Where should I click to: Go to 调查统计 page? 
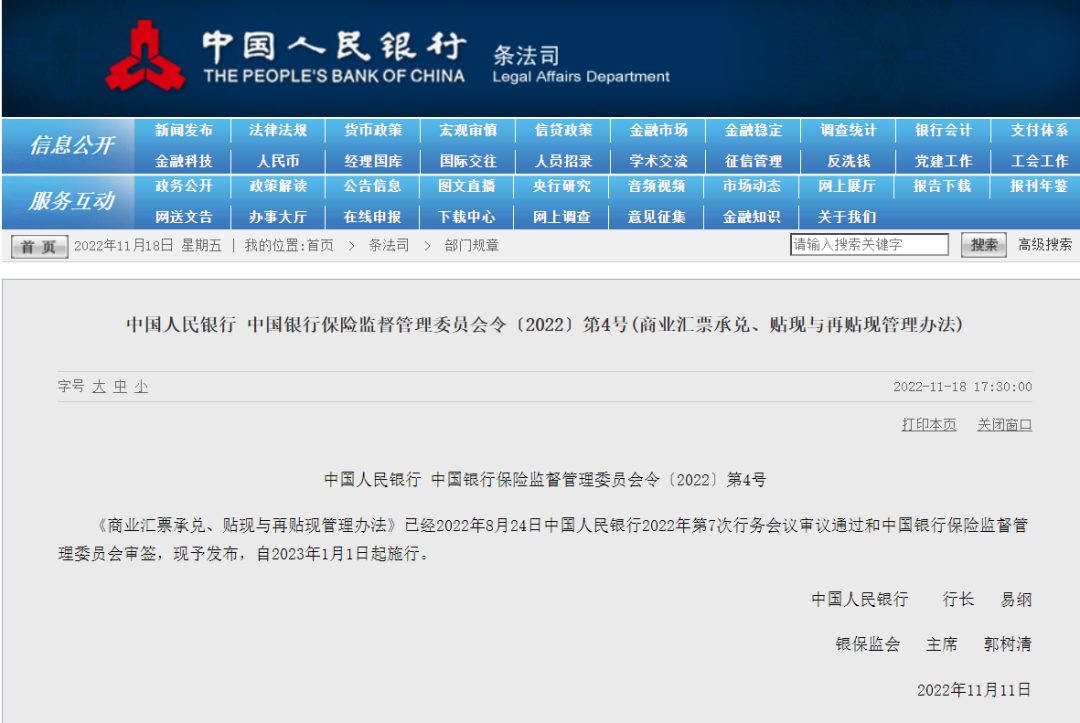(849, 130)
